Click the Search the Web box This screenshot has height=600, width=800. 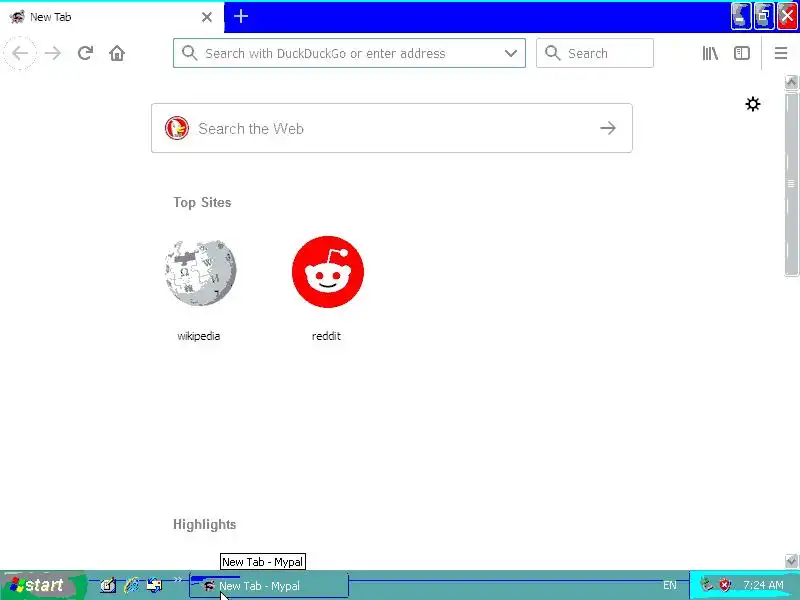point(391,128)
